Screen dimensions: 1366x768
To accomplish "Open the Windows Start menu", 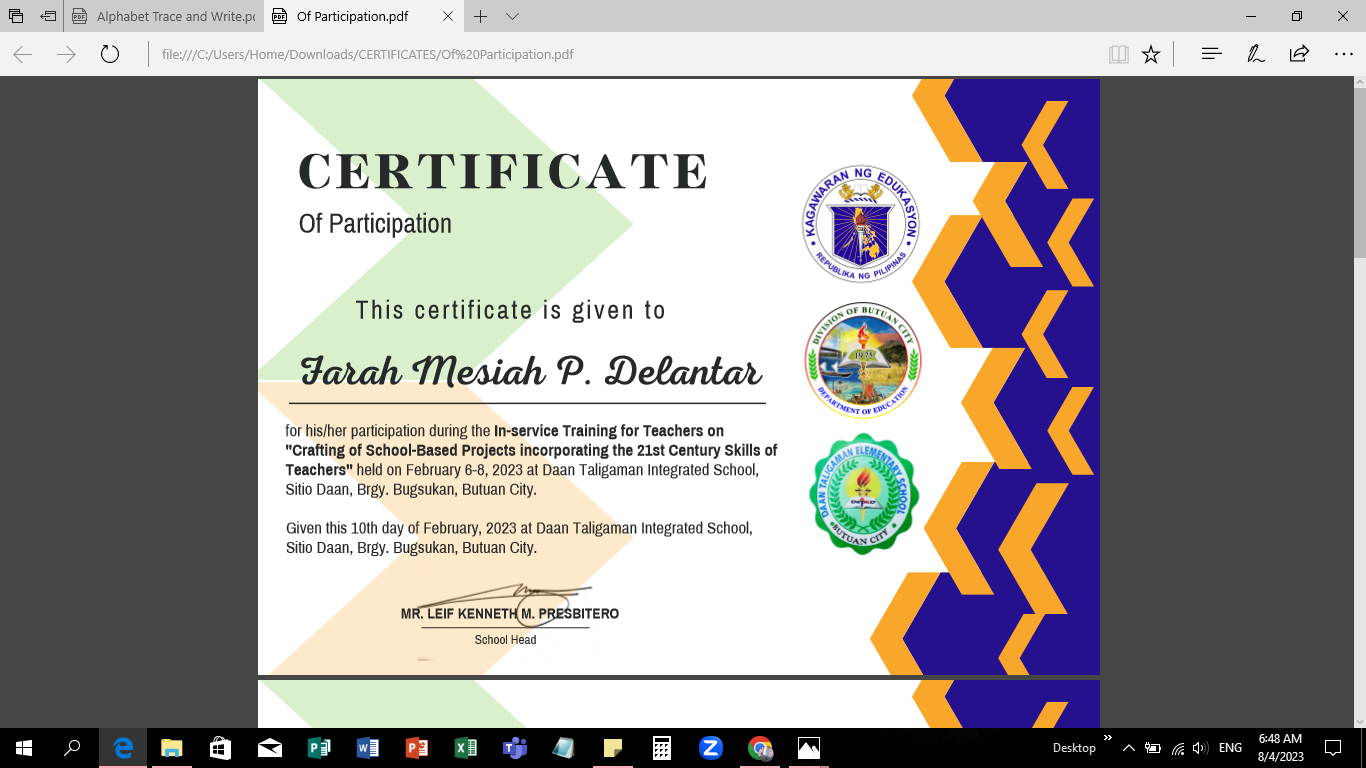I will pos(24,748).
